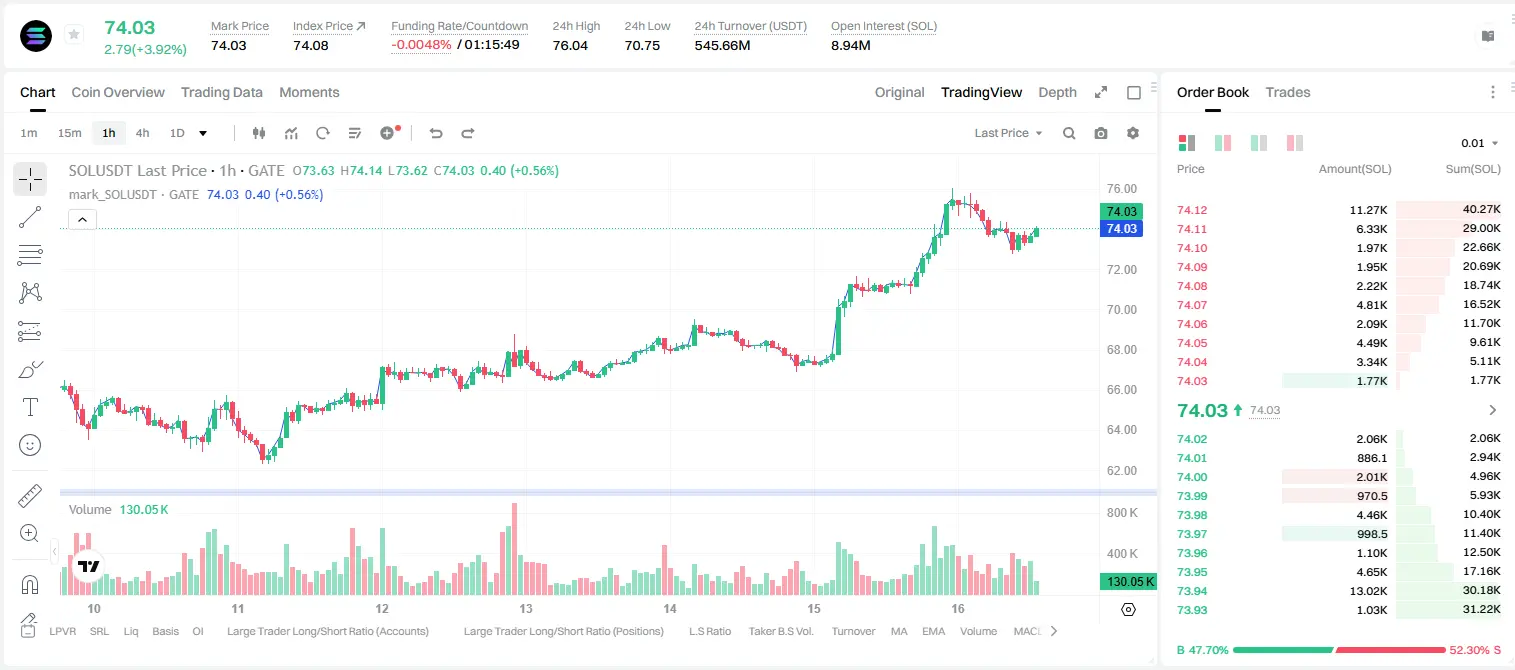Select the 4h timeframe

143,133
